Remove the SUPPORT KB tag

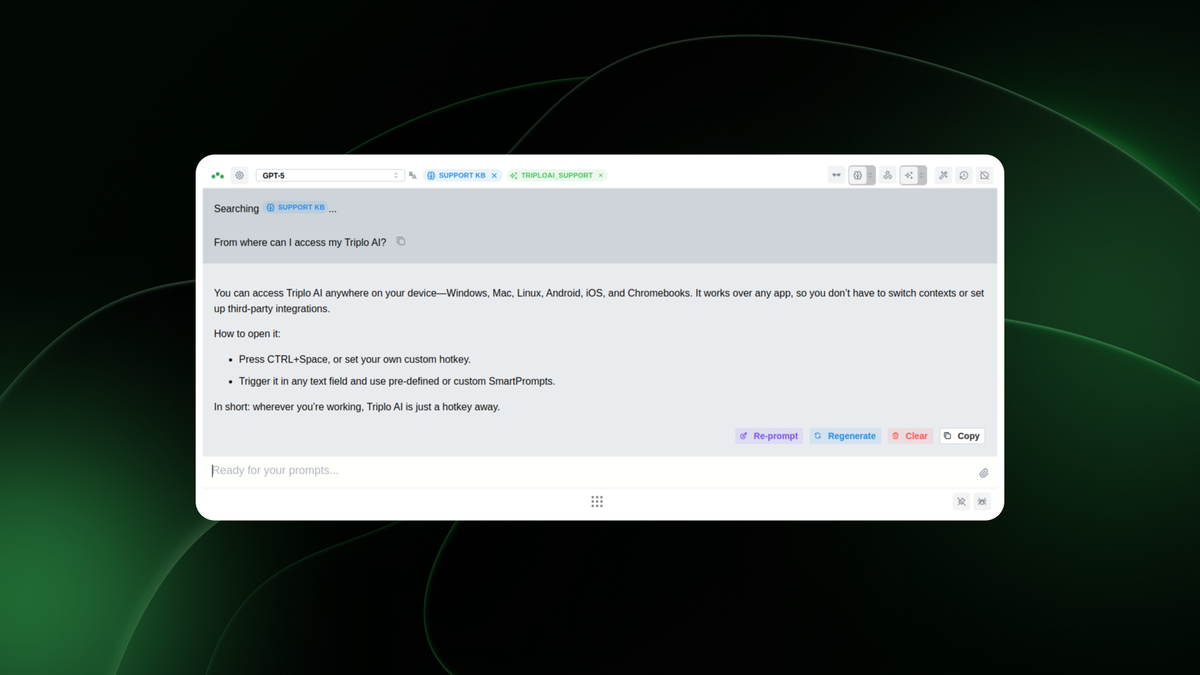(x=493, y=175)
